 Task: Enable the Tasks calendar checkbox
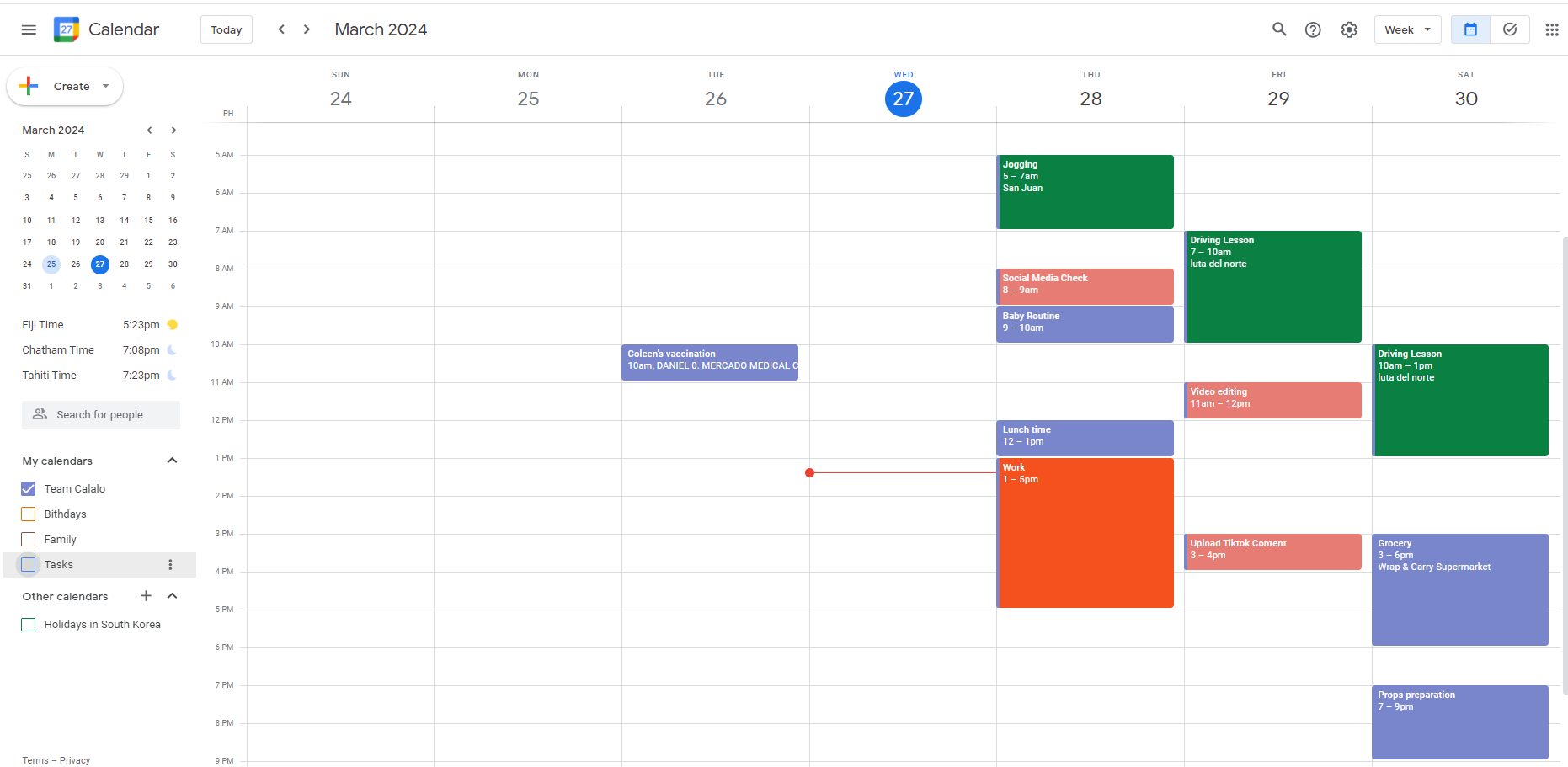click(29, 565)
